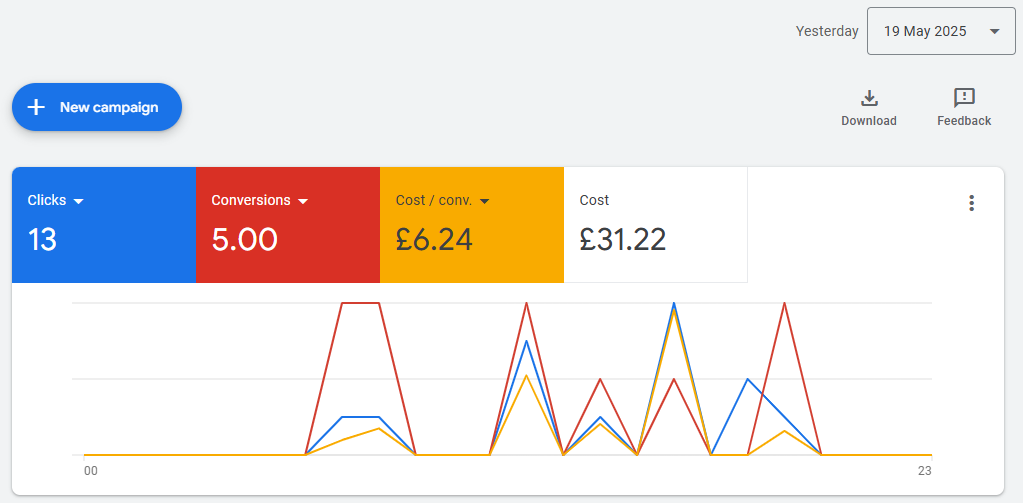The height and width of the screenshot is (503, 1023).
Task: Expand the Conversions metric dropdown arrow
Action: [x=303, y=202]
